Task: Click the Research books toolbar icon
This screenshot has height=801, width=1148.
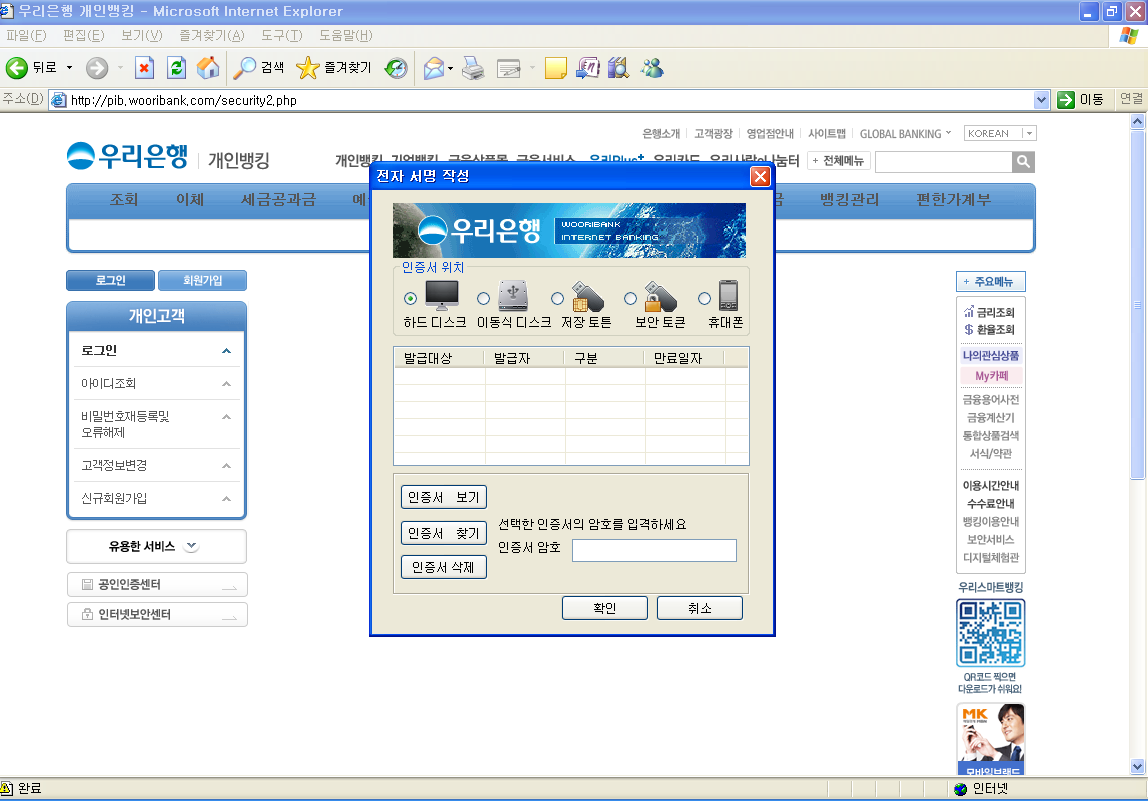Action: tap(619, 68)
